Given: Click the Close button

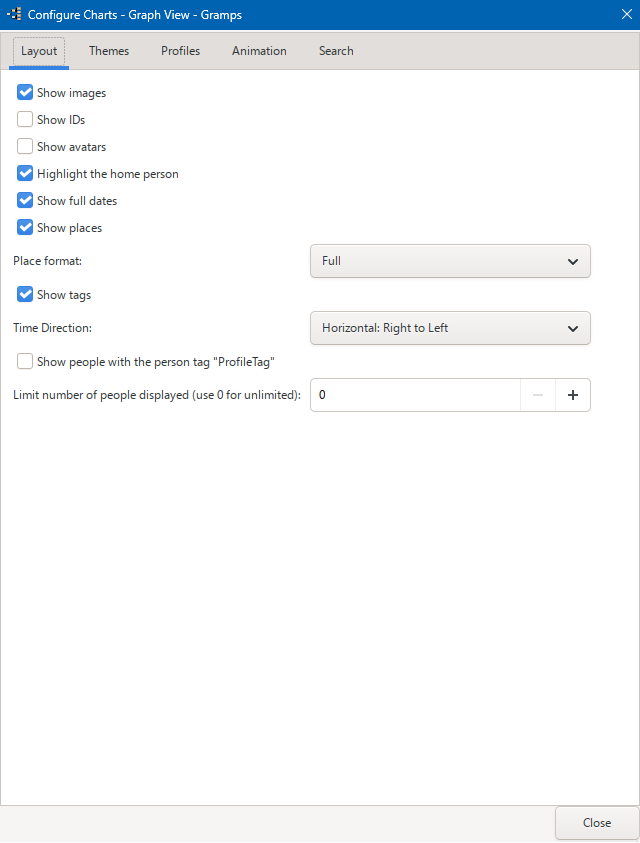Looking at the screenshot, I should click(596, 823).
